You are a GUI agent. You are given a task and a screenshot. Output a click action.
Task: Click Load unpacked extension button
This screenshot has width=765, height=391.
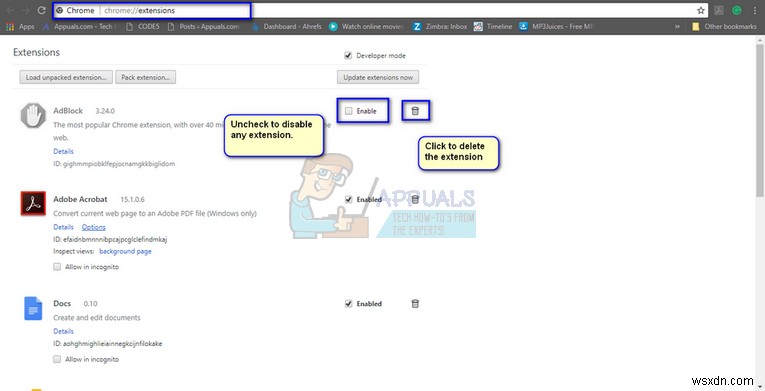coord(66,77)
